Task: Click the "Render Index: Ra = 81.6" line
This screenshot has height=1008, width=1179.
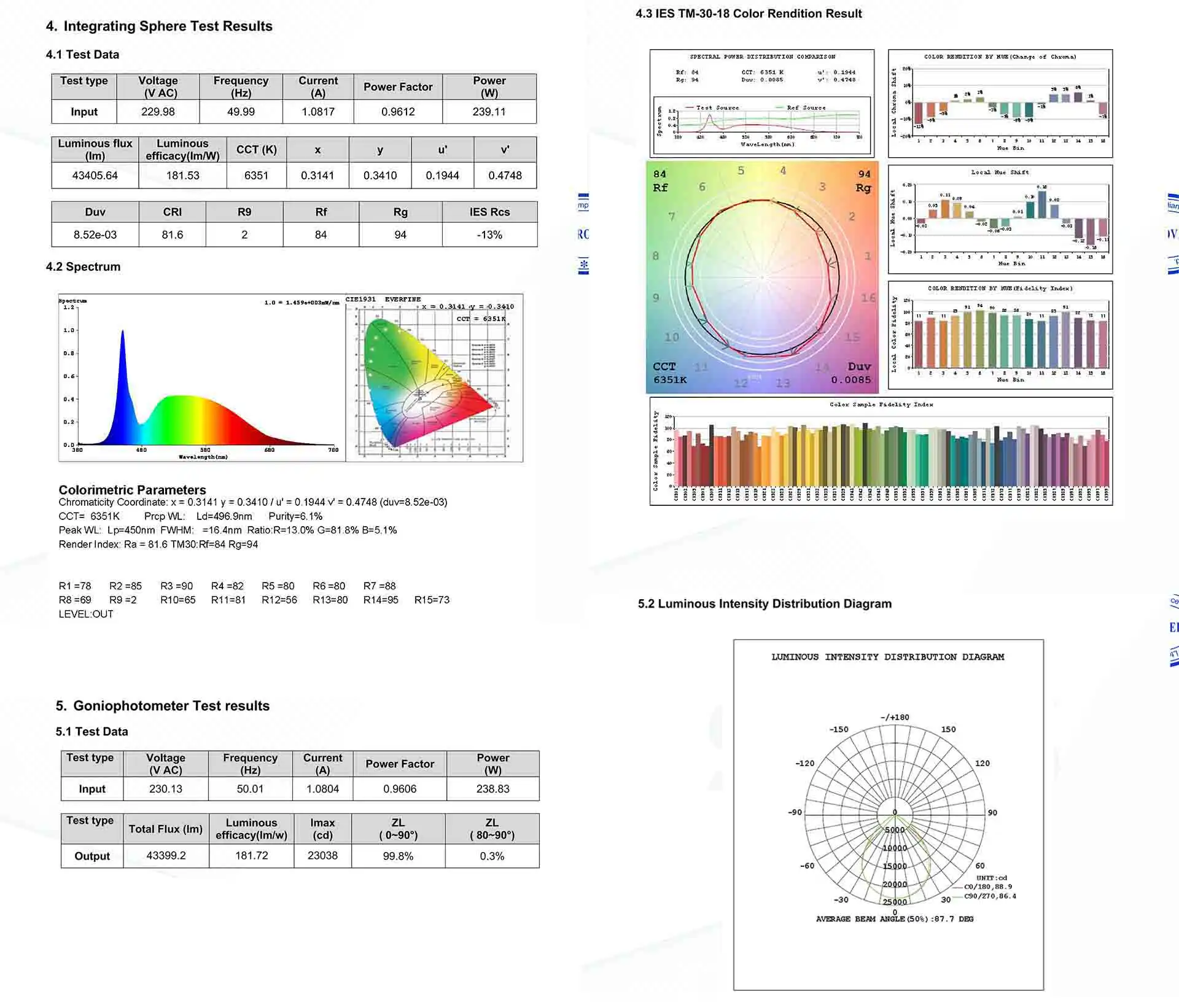Action: tap(158, 544)
